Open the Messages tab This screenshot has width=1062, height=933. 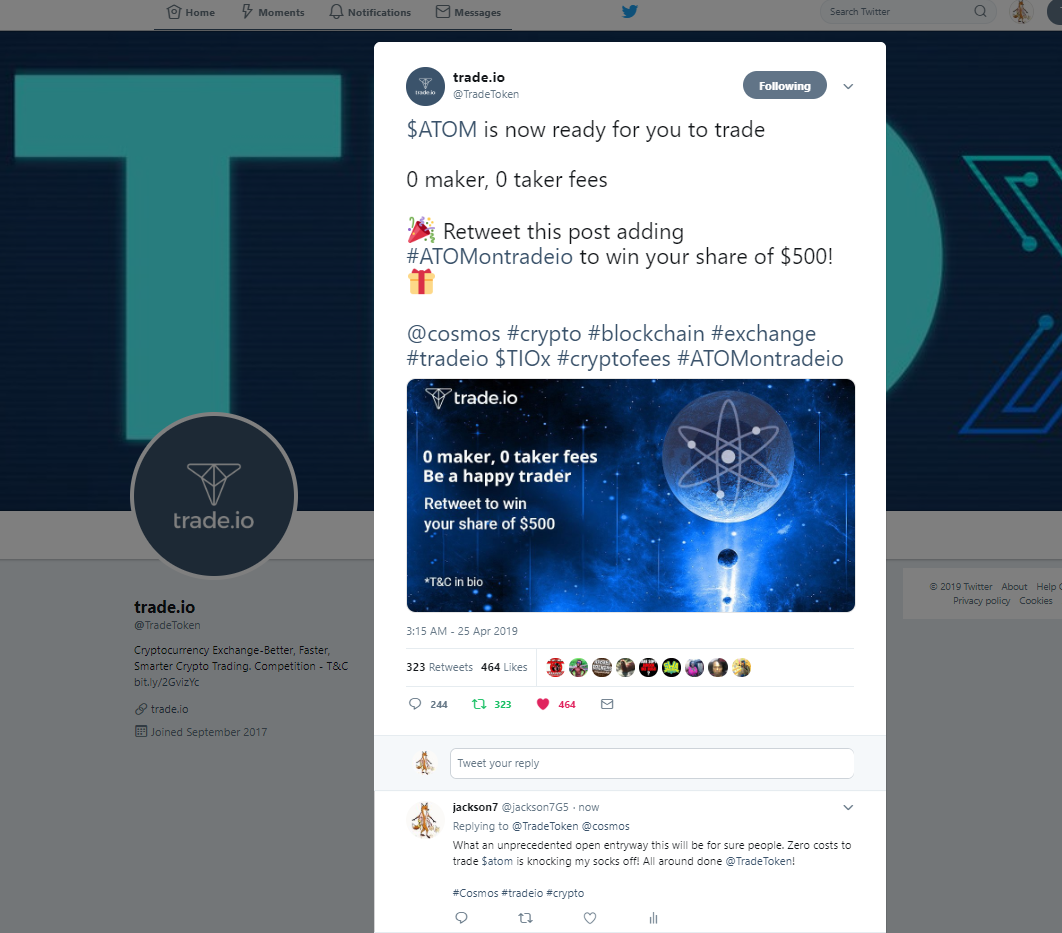468,12
